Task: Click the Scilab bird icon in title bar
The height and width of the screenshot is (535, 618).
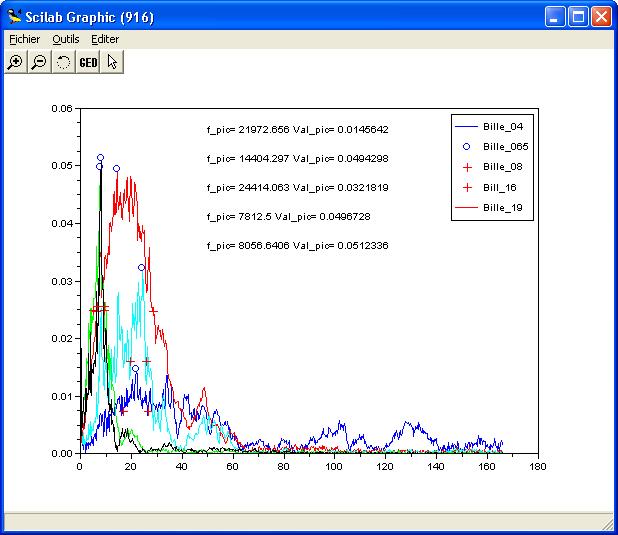Action: pyautogui.click(x=14, y=17)
